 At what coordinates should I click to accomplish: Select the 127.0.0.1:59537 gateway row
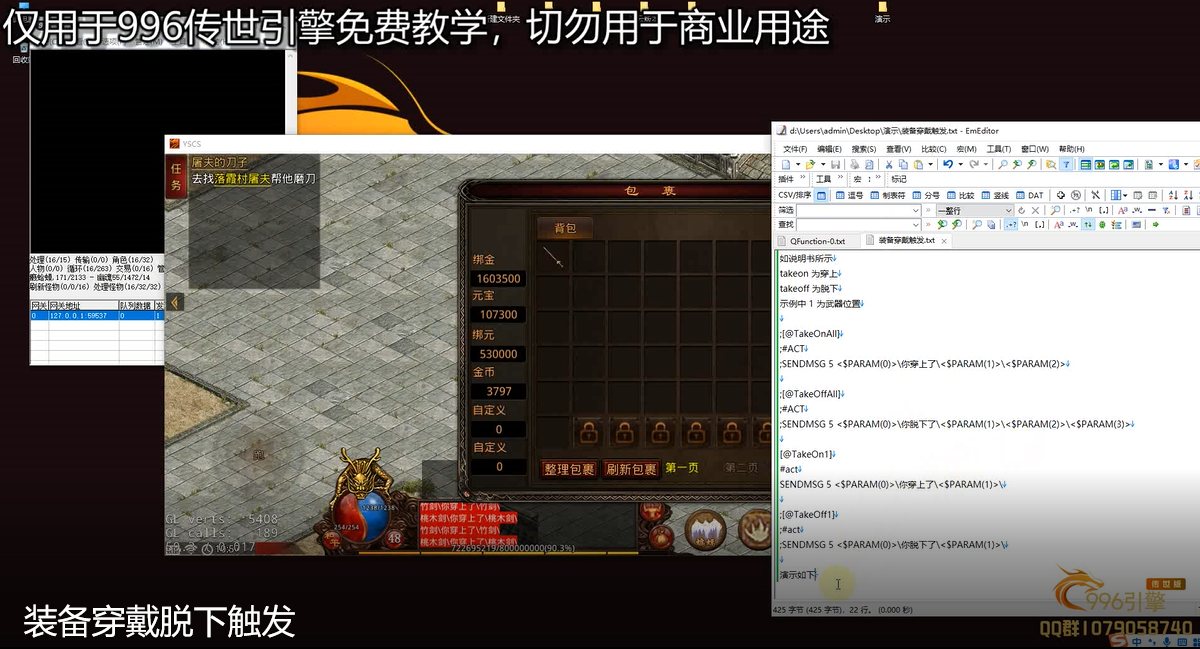click(x=97, y=315)
